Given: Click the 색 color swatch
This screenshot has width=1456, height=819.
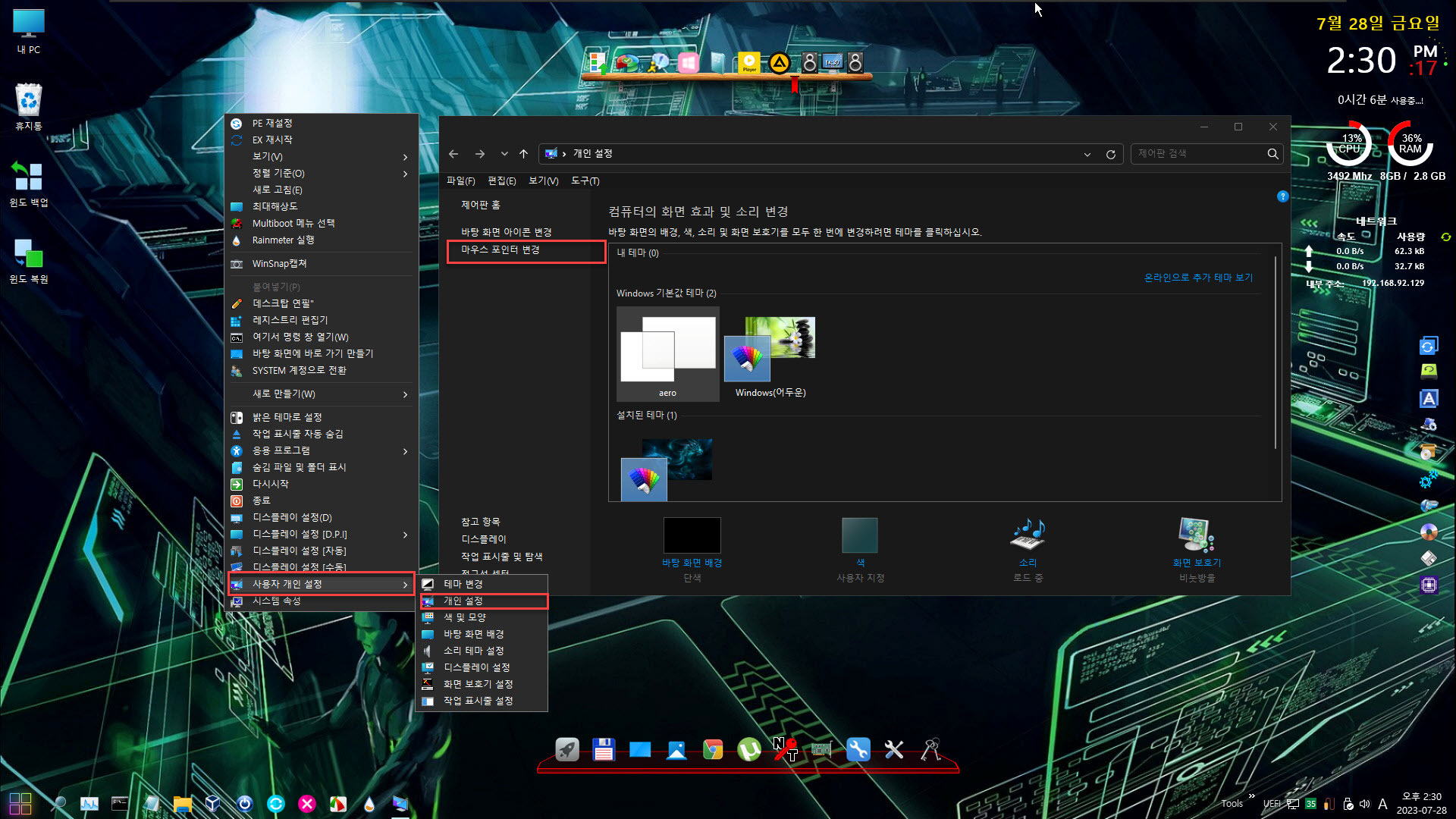Looking at the screenshot, I should (860, 535).
